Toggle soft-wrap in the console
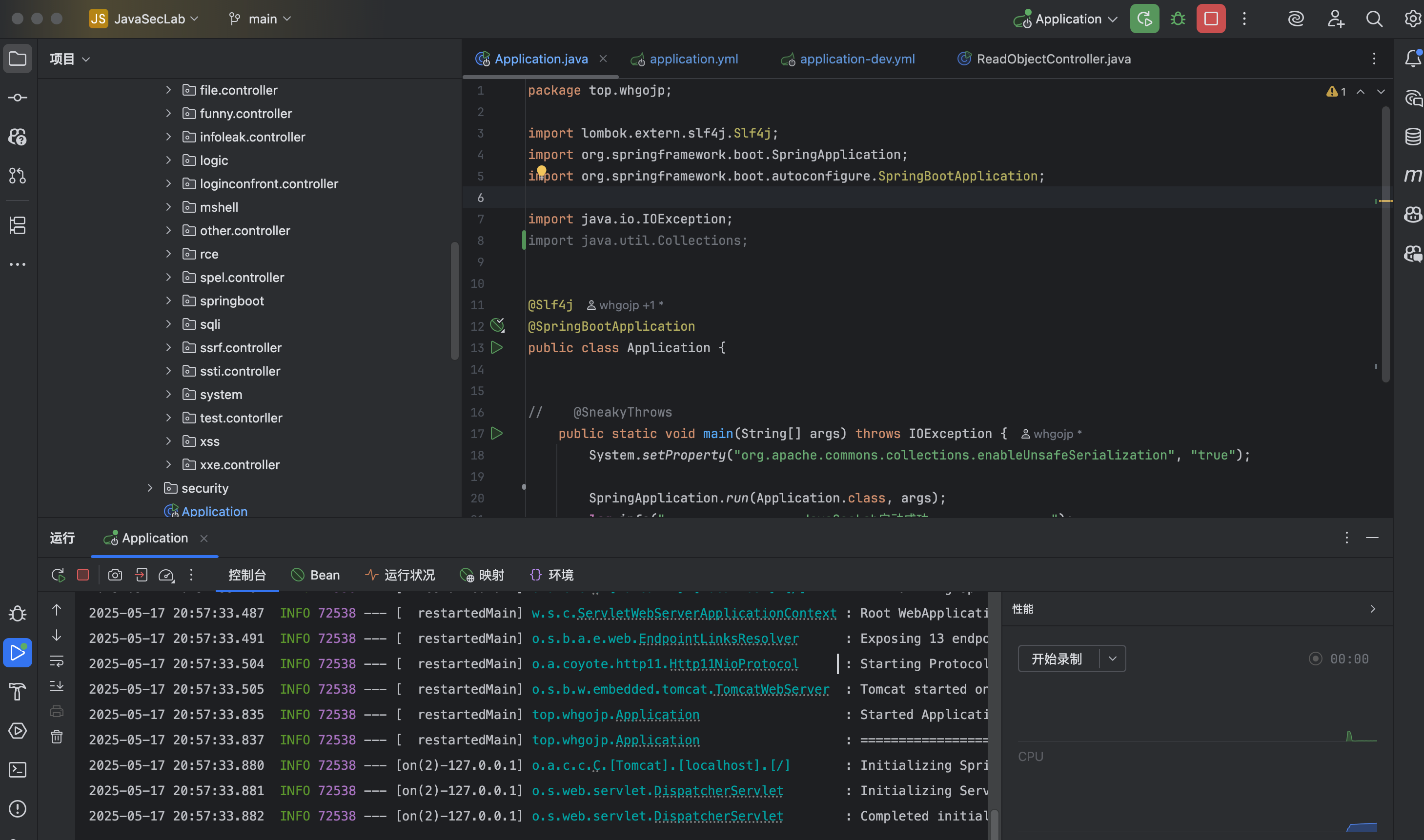 coord(57,660)
